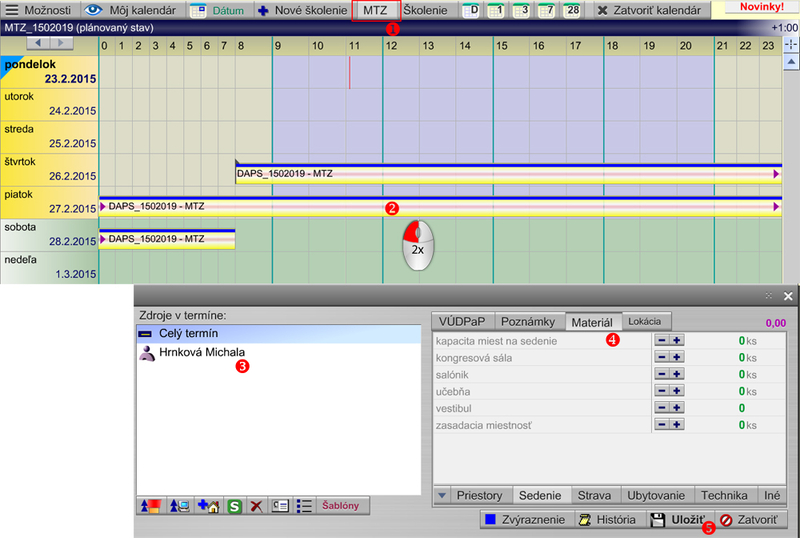Screen dimensions: 800x538
Task: Click the green S icon in resources toolbar
Action: coord(234,506)
